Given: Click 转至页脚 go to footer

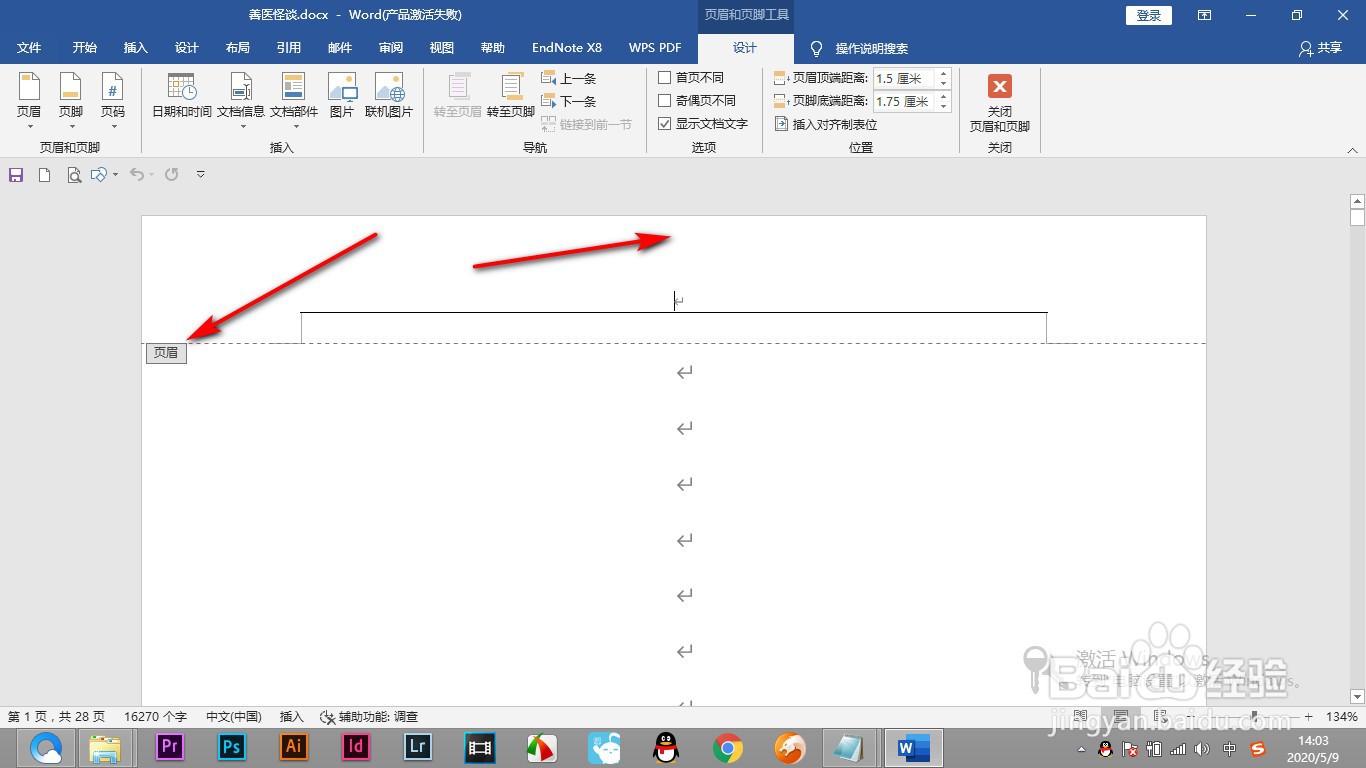Looking at the screenshot, I should [511, 97].
